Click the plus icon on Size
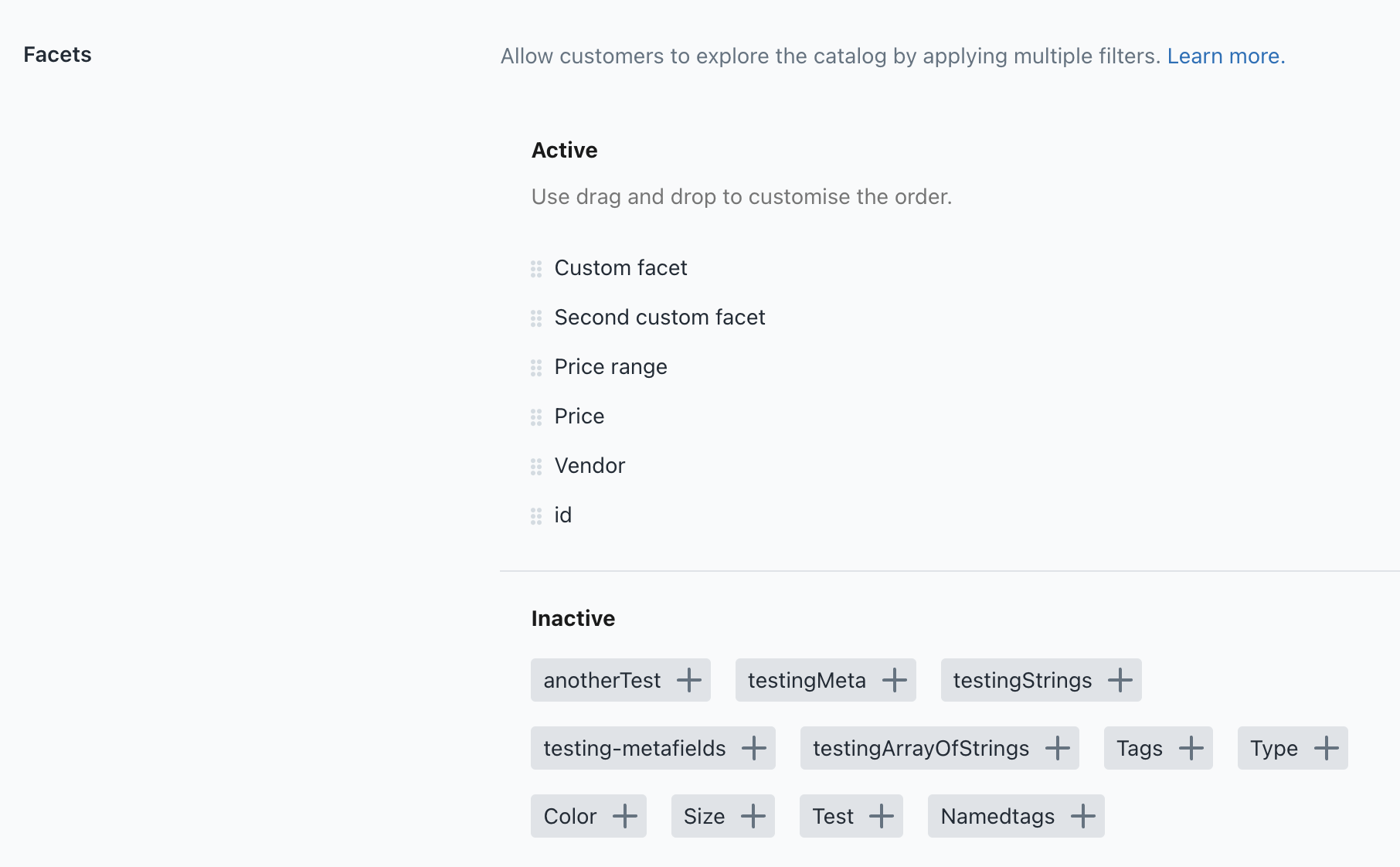This screenshot has width=1400, height=867. pos(753,816)
